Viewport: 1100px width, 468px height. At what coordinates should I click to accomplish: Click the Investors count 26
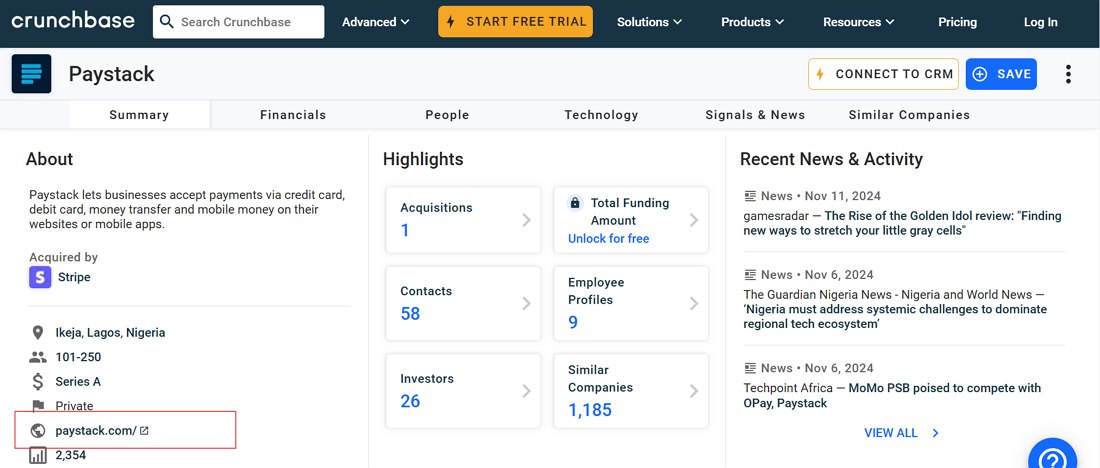pos(410,401)
